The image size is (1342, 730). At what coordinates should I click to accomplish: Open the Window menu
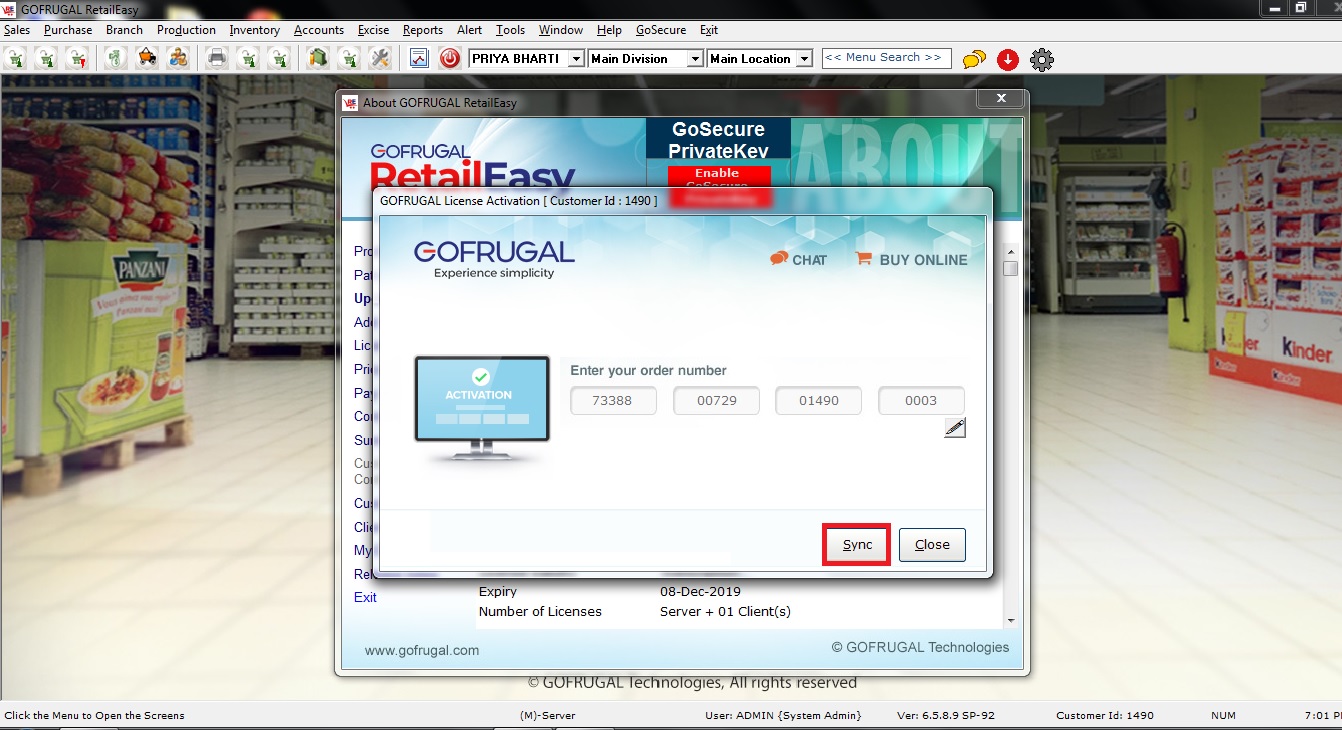[x=561, y=30]
